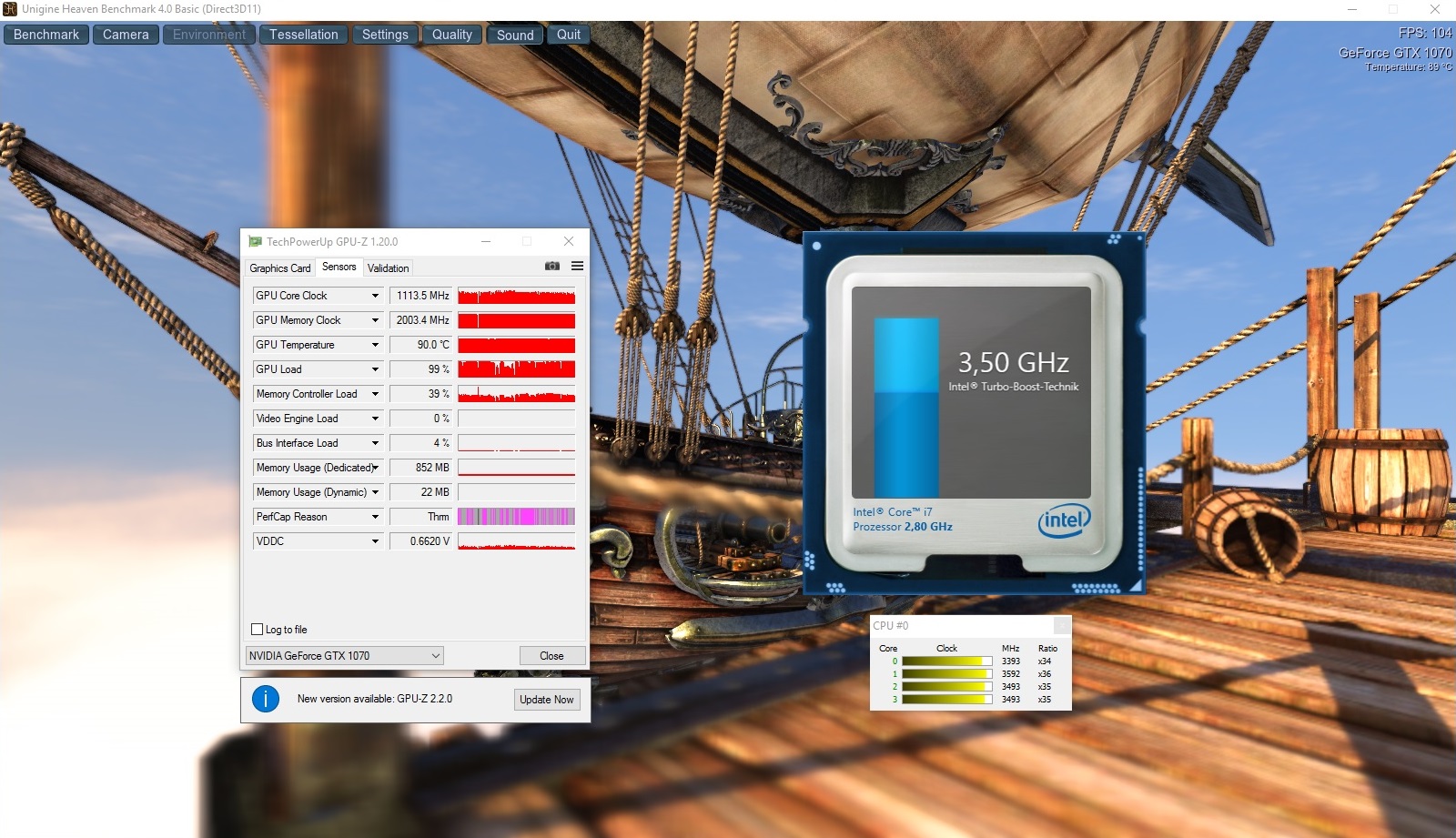Click the GPU-Z app icon in title bar

coord(256,242)
